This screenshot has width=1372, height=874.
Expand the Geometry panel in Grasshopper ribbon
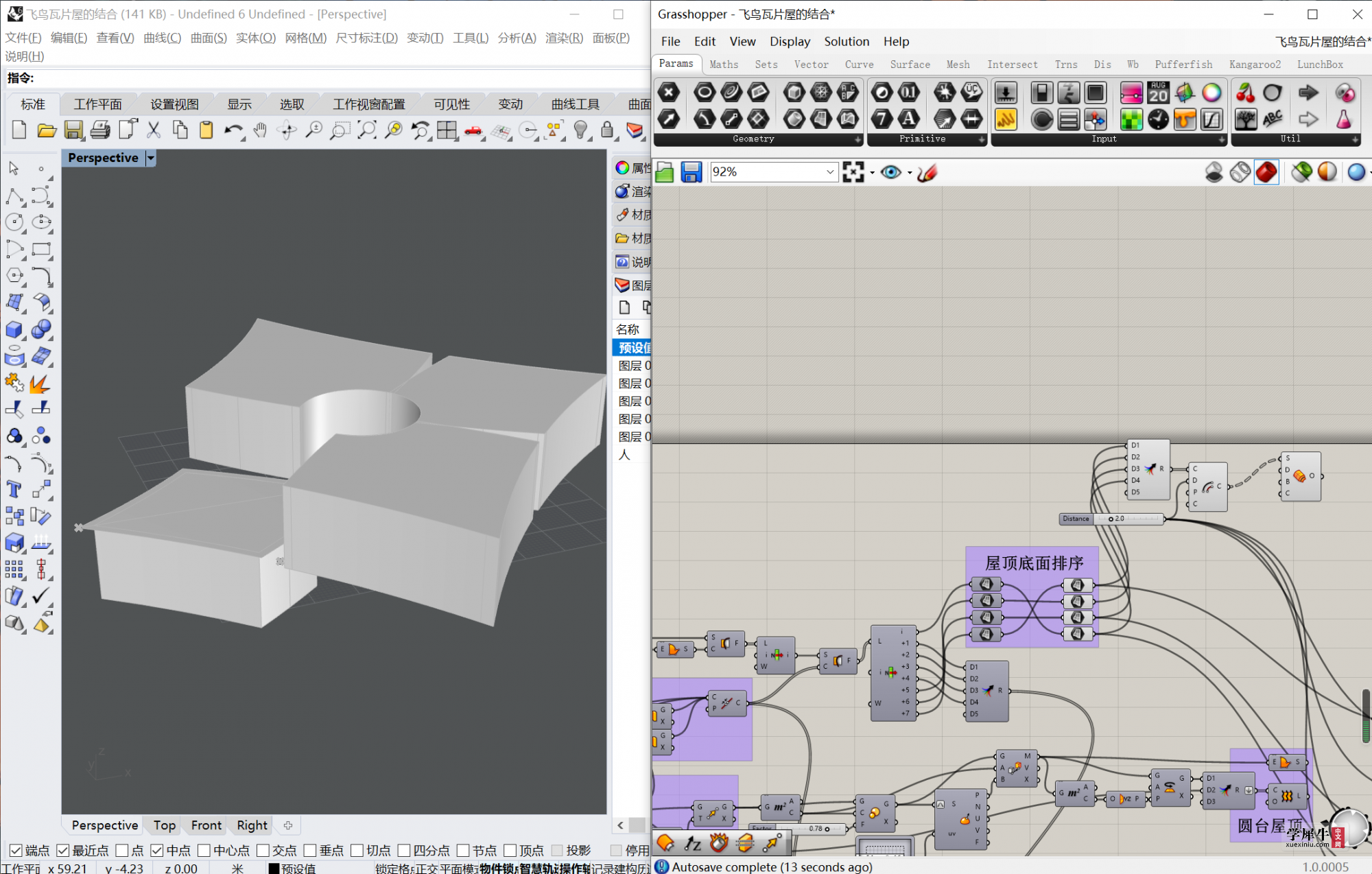tap(858, 140)
